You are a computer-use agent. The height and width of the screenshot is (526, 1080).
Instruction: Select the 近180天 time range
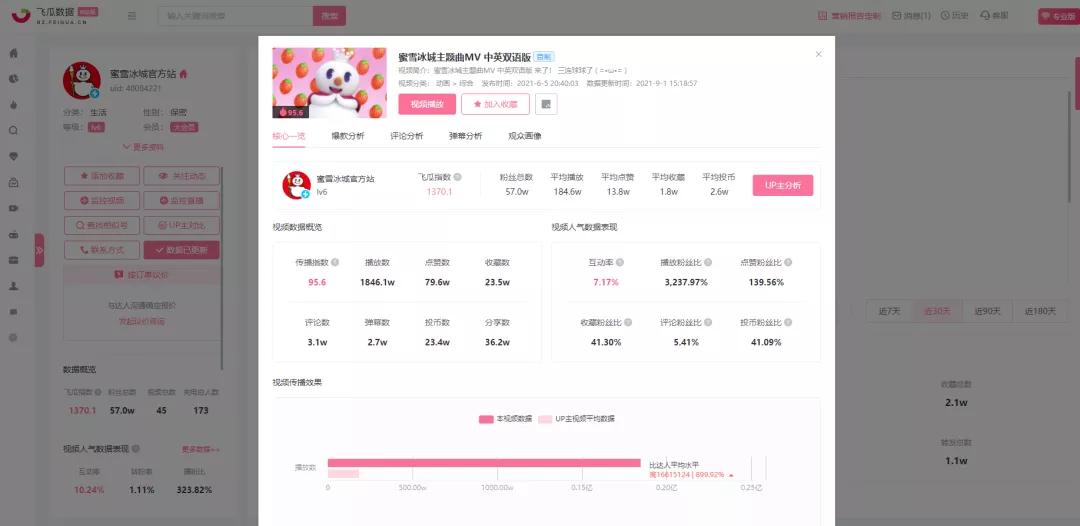[x=1039, y=311]
